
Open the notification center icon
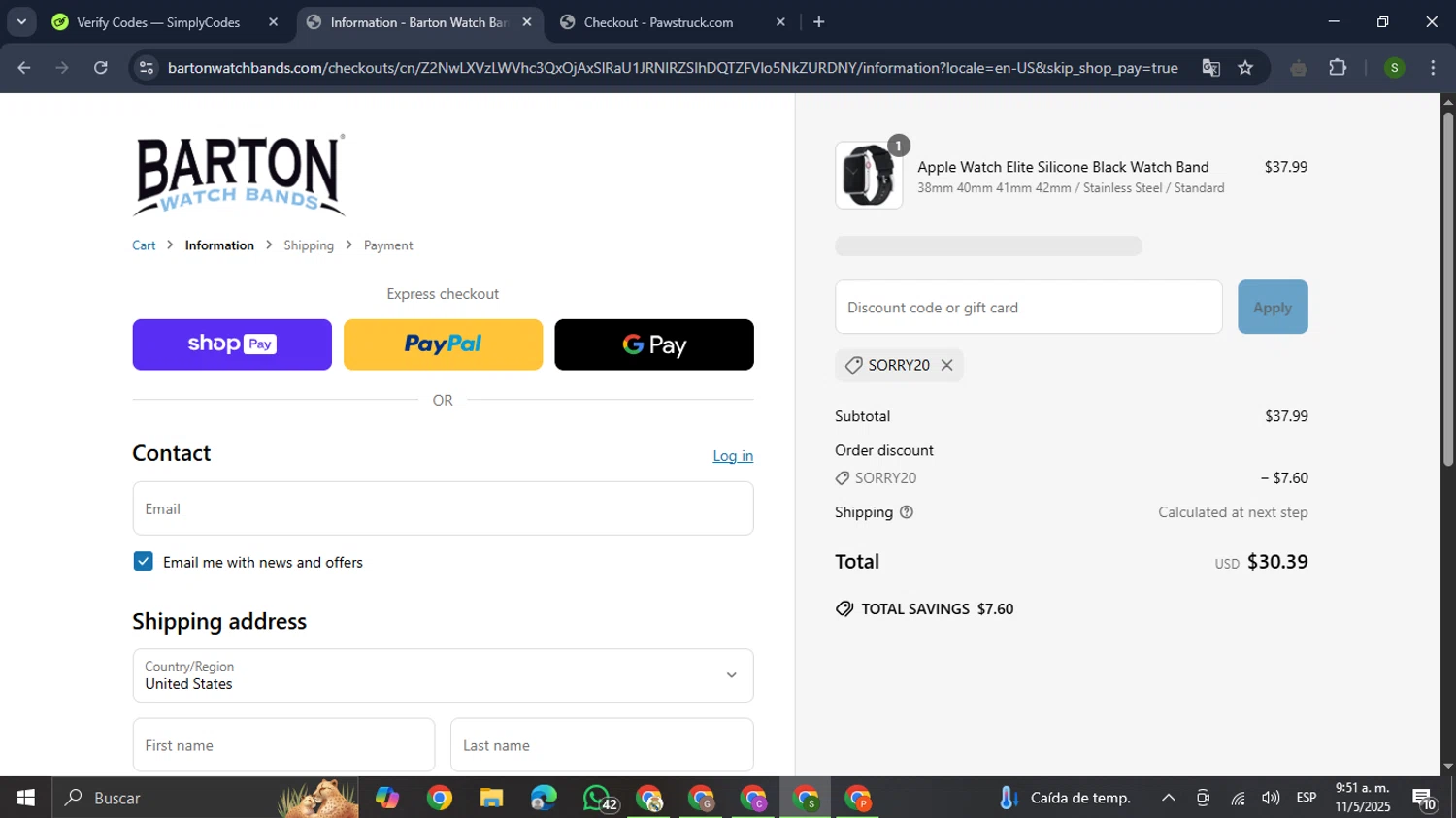pos(1425,799)
